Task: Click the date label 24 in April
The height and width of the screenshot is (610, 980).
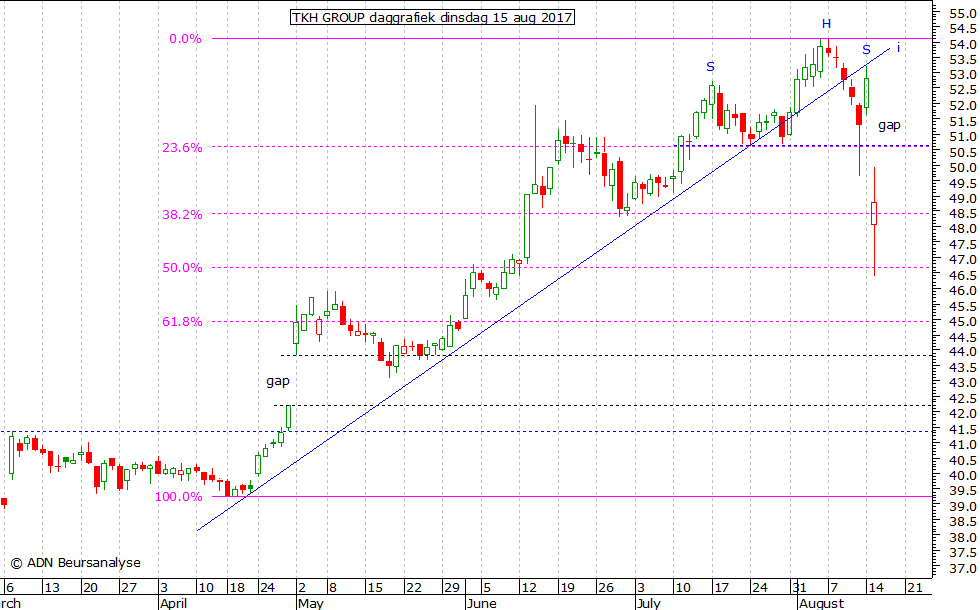Action: pyautogui.click(x=267, y=588)
